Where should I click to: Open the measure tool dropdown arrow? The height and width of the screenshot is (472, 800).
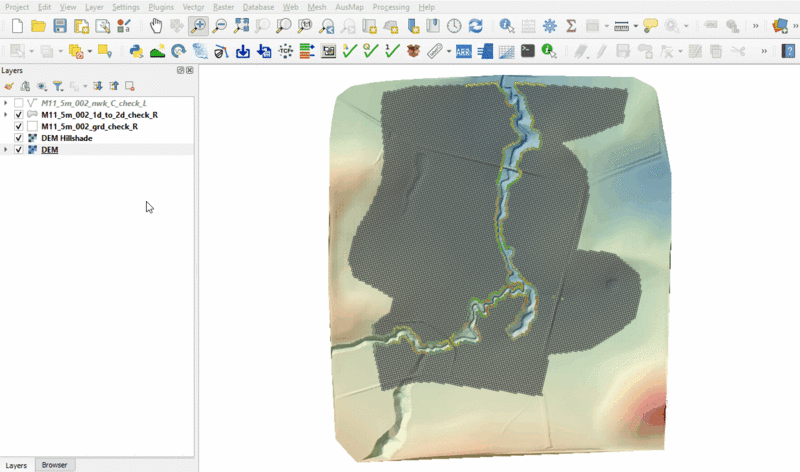(x=636, y=25)
